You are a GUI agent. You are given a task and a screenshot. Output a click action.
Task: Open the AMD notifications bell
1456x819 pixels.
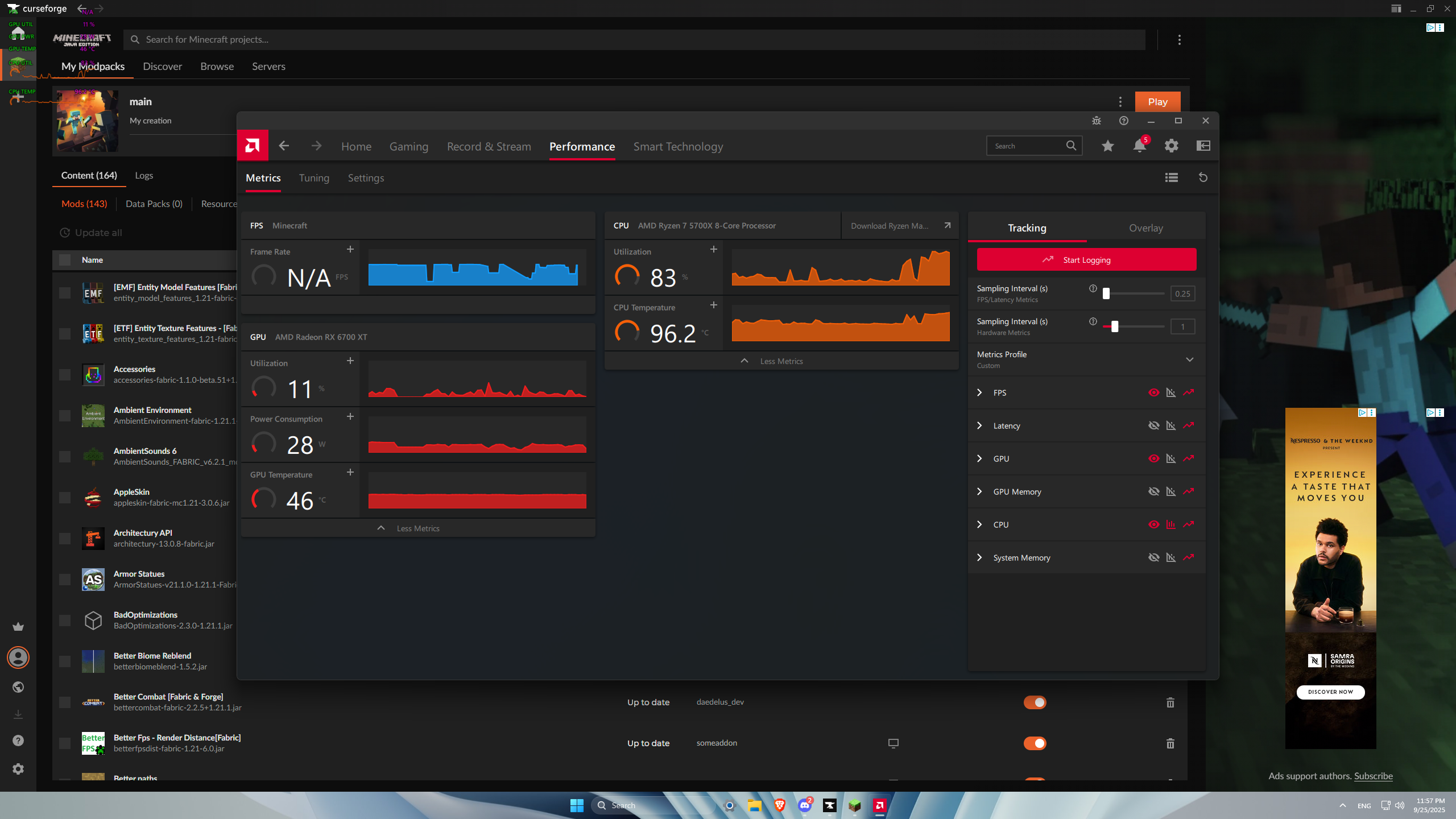(x=1139, y=146)
